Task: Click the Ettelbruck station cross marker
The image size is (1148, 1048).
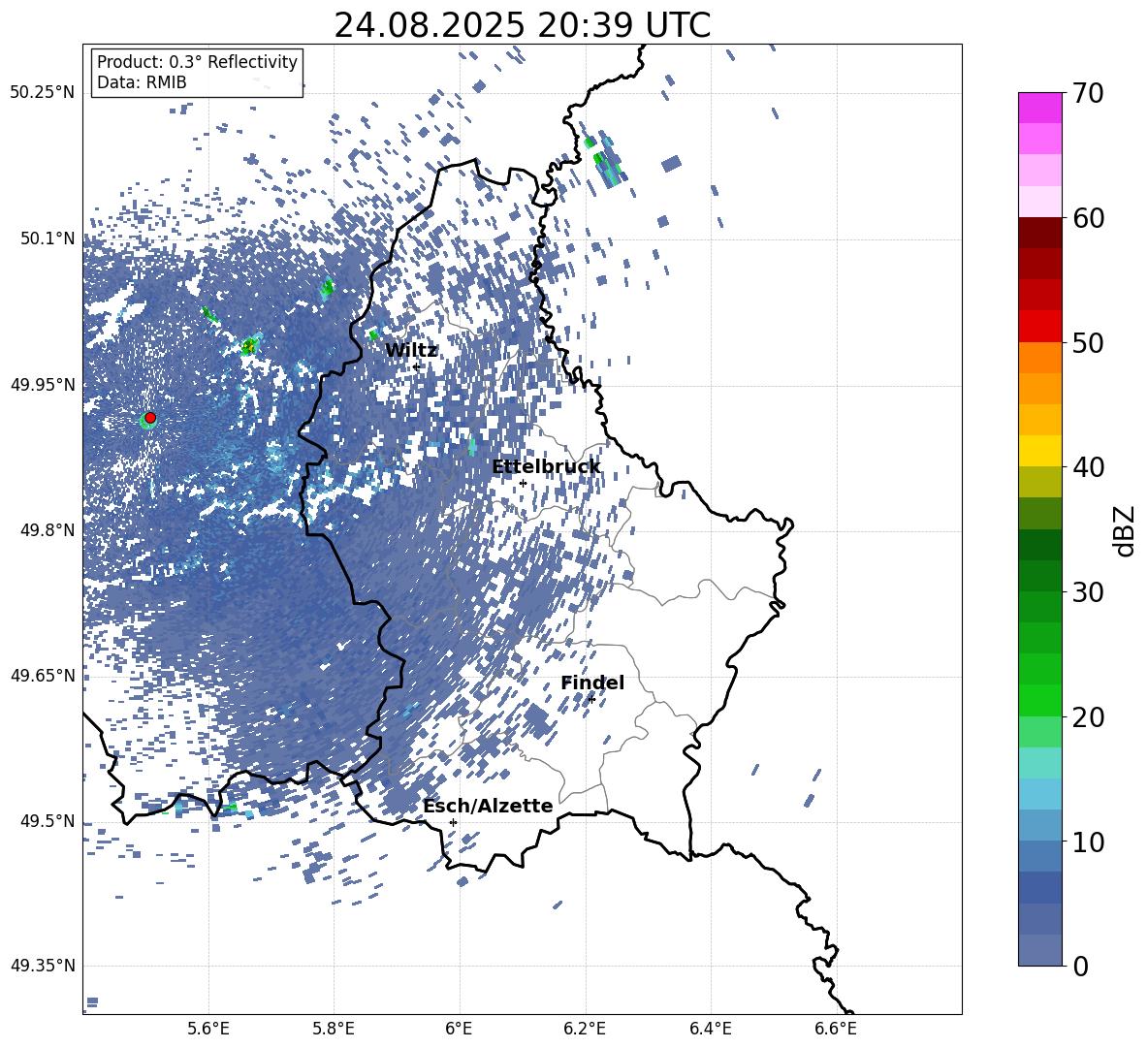Action: tap(523, 483)
